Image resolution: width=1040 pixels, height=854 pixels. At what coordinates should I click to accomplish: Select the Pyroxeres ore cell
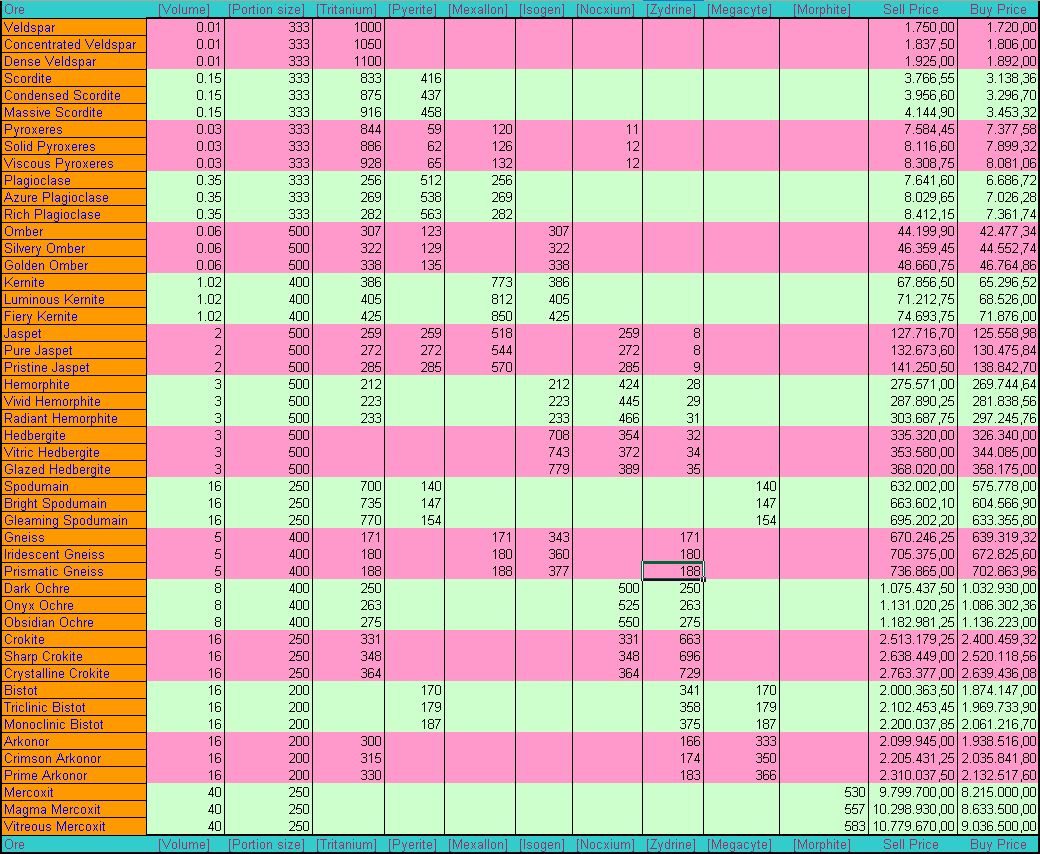[73, 129]
